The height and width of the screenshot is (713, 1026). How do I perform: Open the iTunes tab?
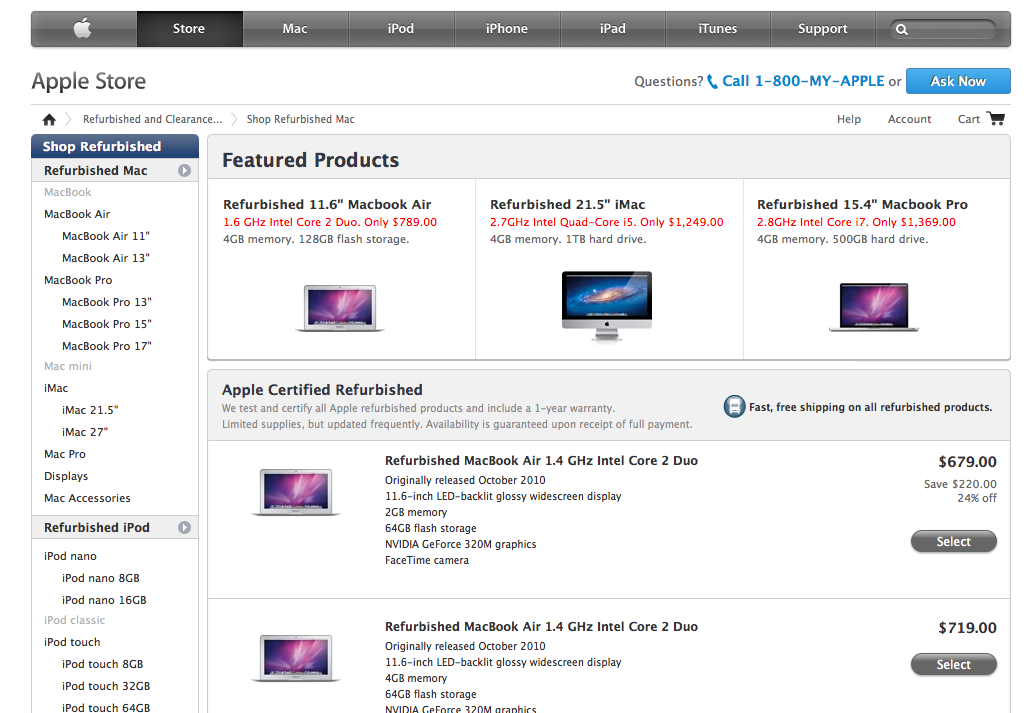coord(717,29)
